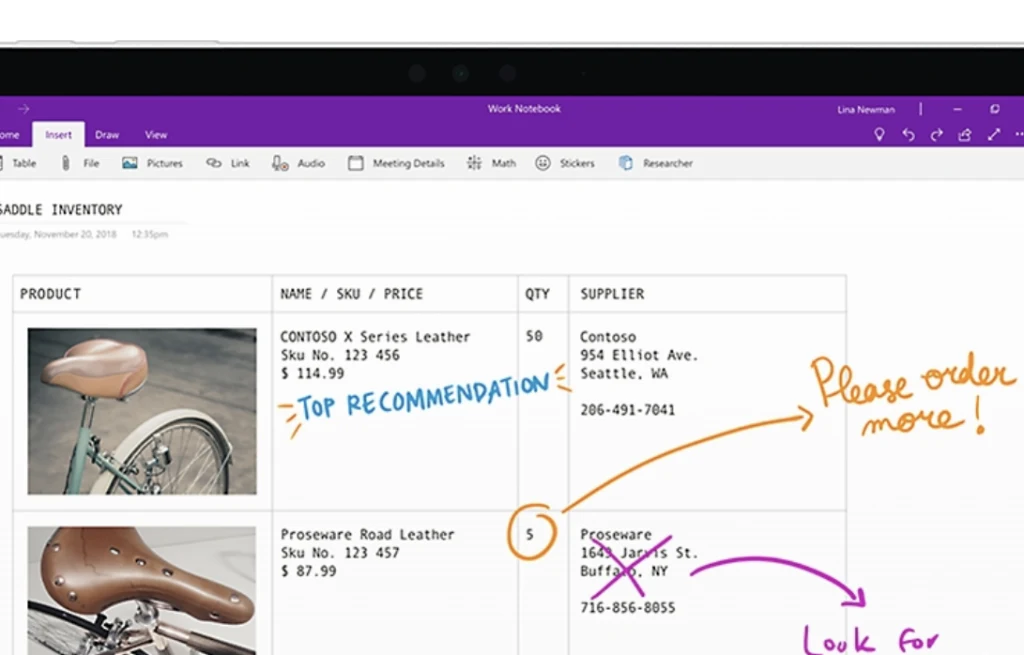Click the Share icon in title area
The image size is (1024, 655).
(965, 135)
